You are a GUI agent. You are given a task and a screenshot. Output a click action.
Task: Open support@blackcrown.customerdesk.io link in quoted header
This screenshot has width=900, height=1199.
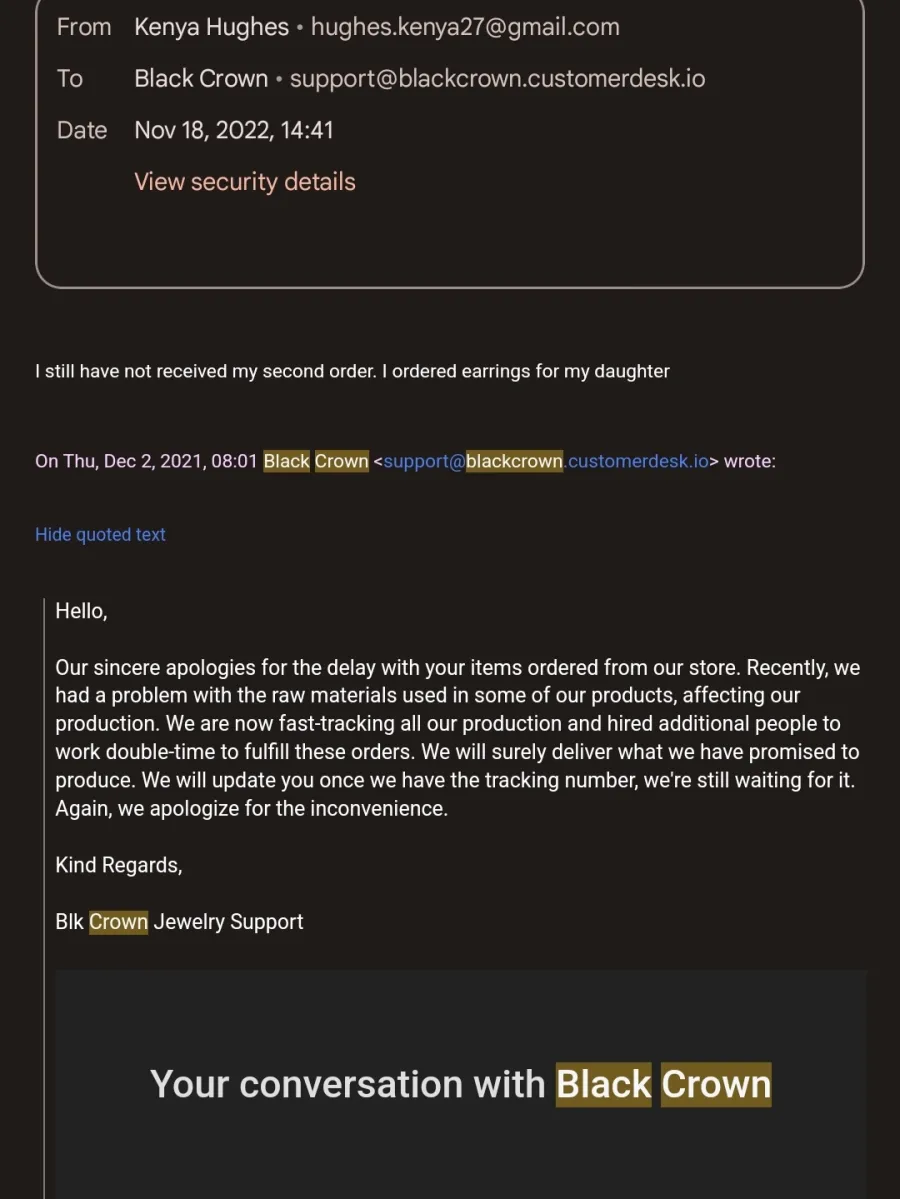pos(546,461)
